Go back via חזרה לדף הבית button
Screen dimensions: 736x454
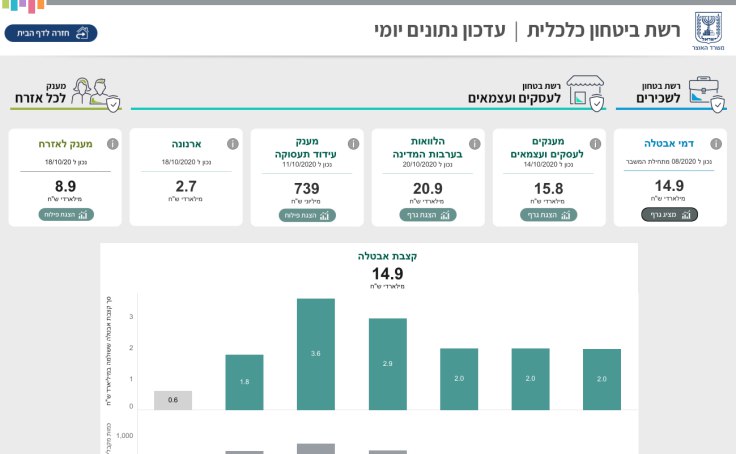(x=51, y=33)
